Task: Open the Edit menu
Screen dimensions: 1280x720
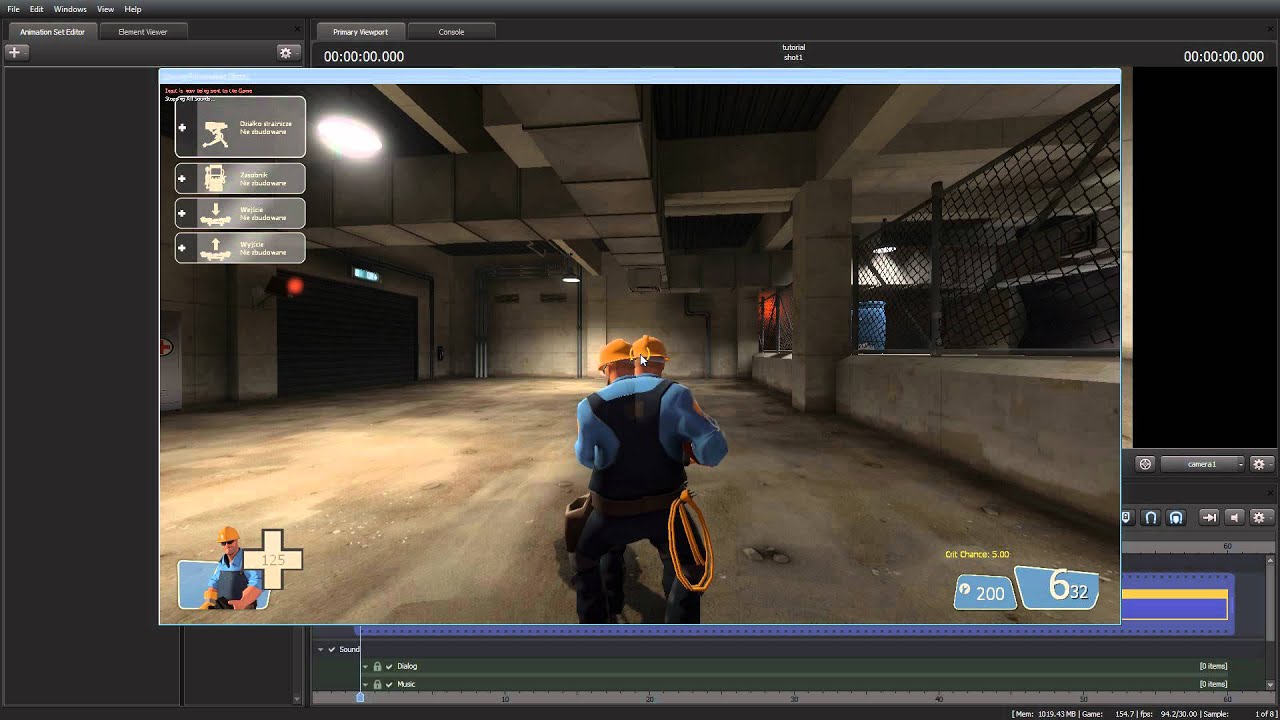Action: click(36, 9)
